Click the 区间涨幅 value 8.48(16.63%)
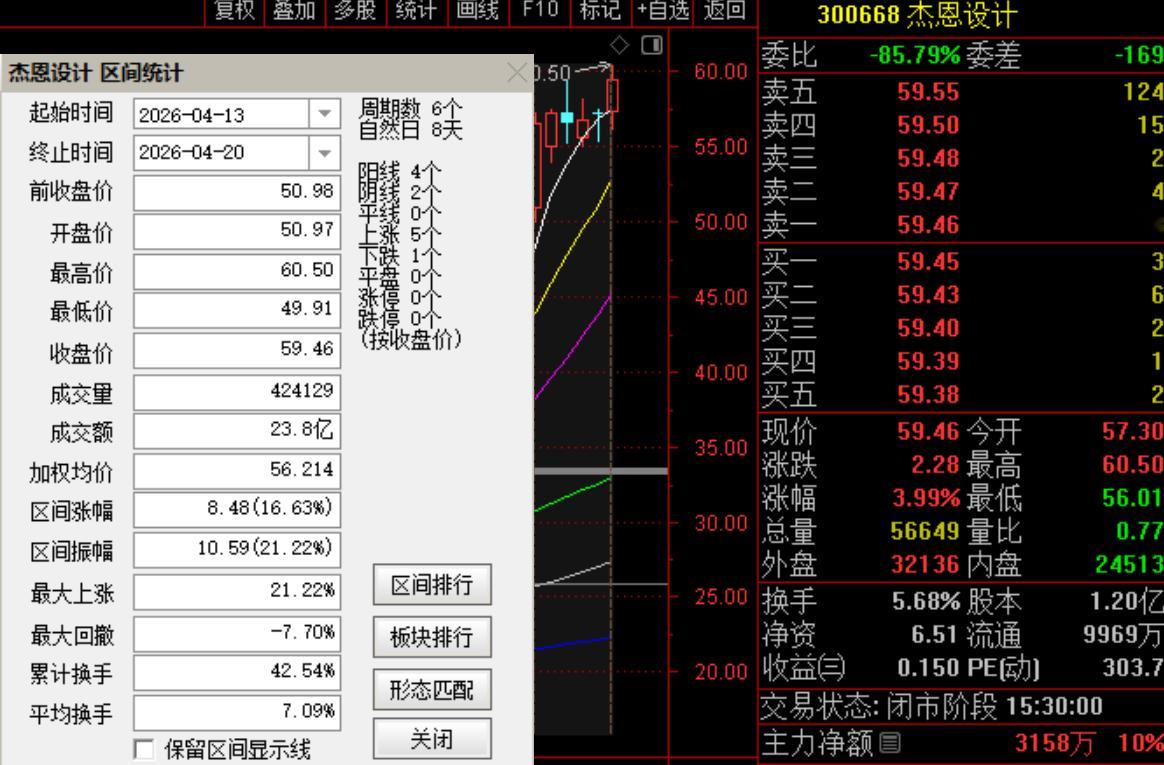The height and width of the screenshot is (765, 1164). 237,510
